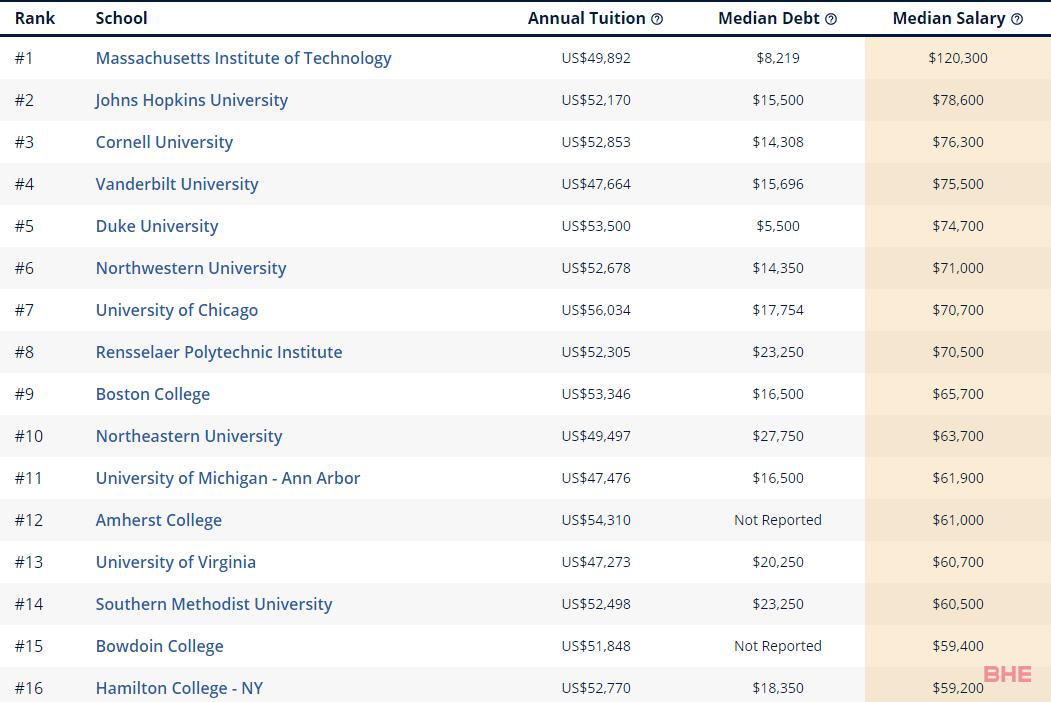Viewport: 1051px width, 702px height.
Task: Select Southern Methodist University link
Action: [214, 604]
